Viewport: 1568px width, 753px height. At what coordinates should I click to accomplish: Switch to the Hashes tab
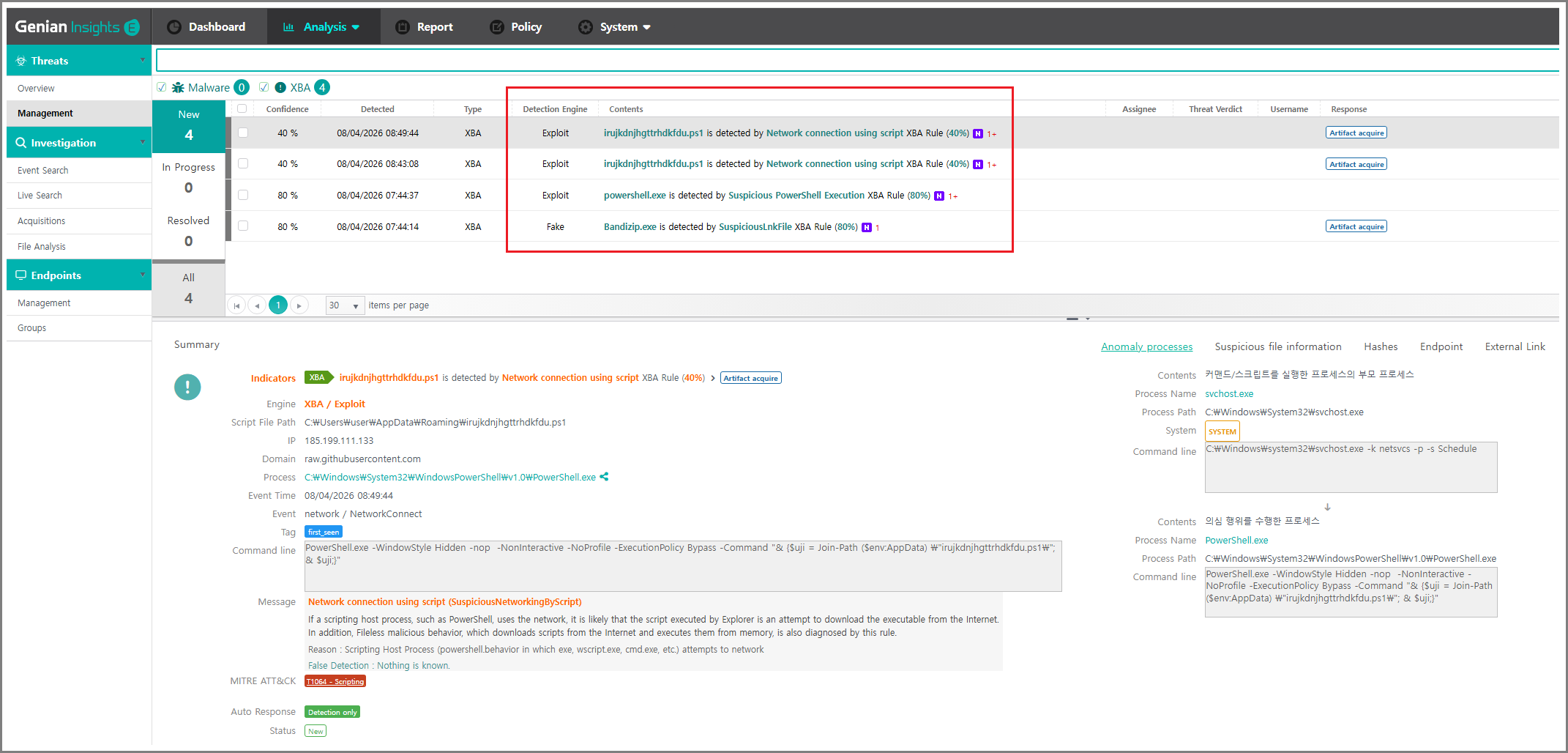point(1381,346)
